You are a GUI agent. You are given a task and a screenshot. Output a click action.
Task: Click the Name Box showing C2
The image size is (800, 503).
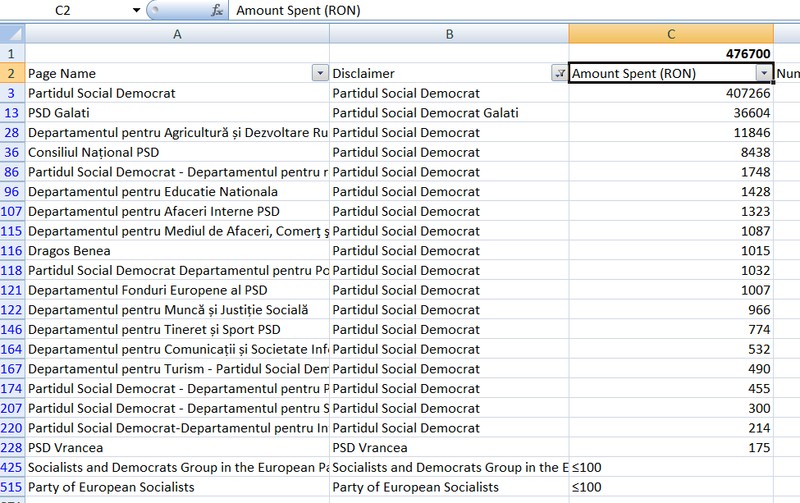[x=63, y=10]
